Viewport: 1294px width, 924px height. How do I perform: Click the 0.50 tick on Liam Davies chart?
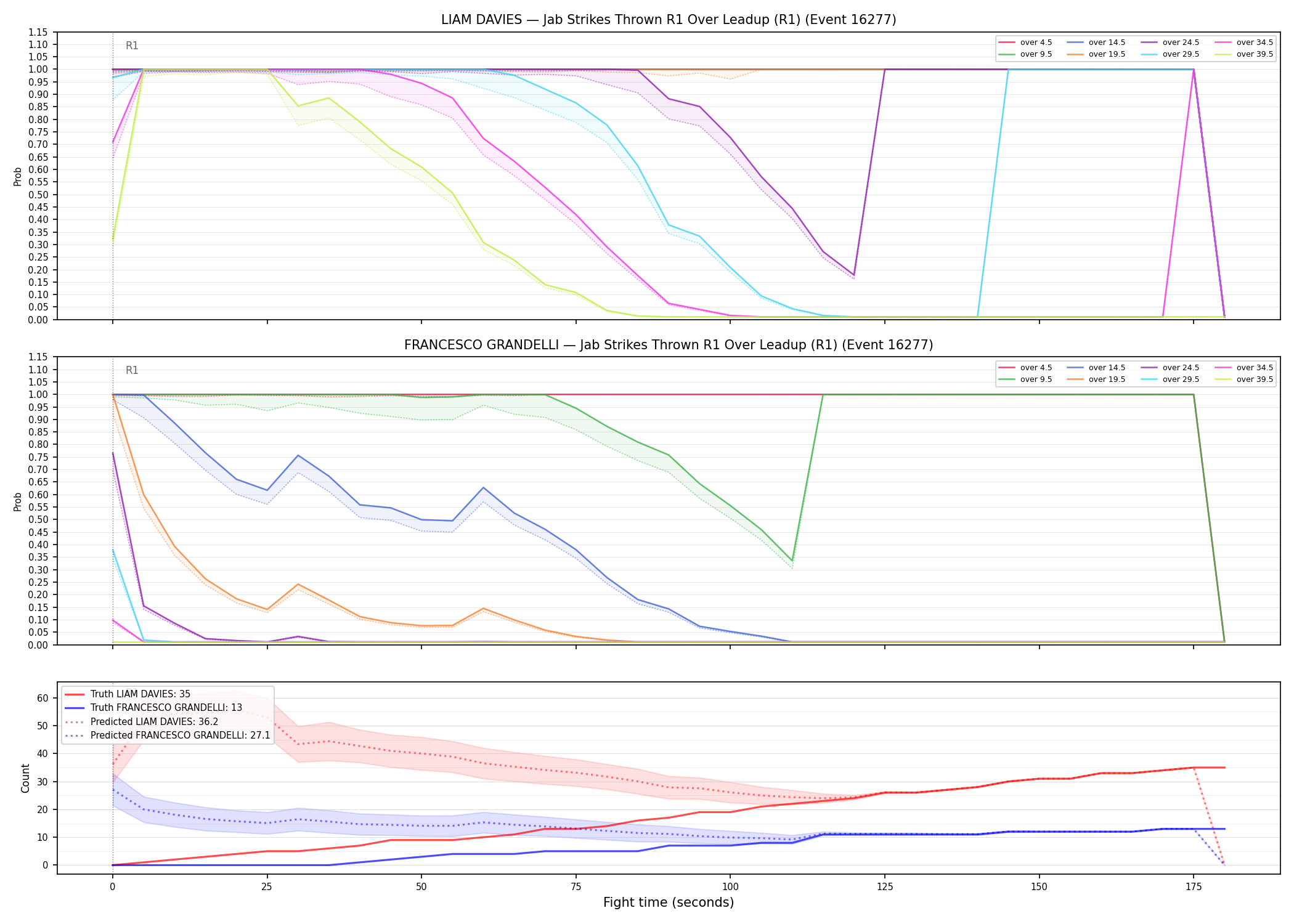39,195
